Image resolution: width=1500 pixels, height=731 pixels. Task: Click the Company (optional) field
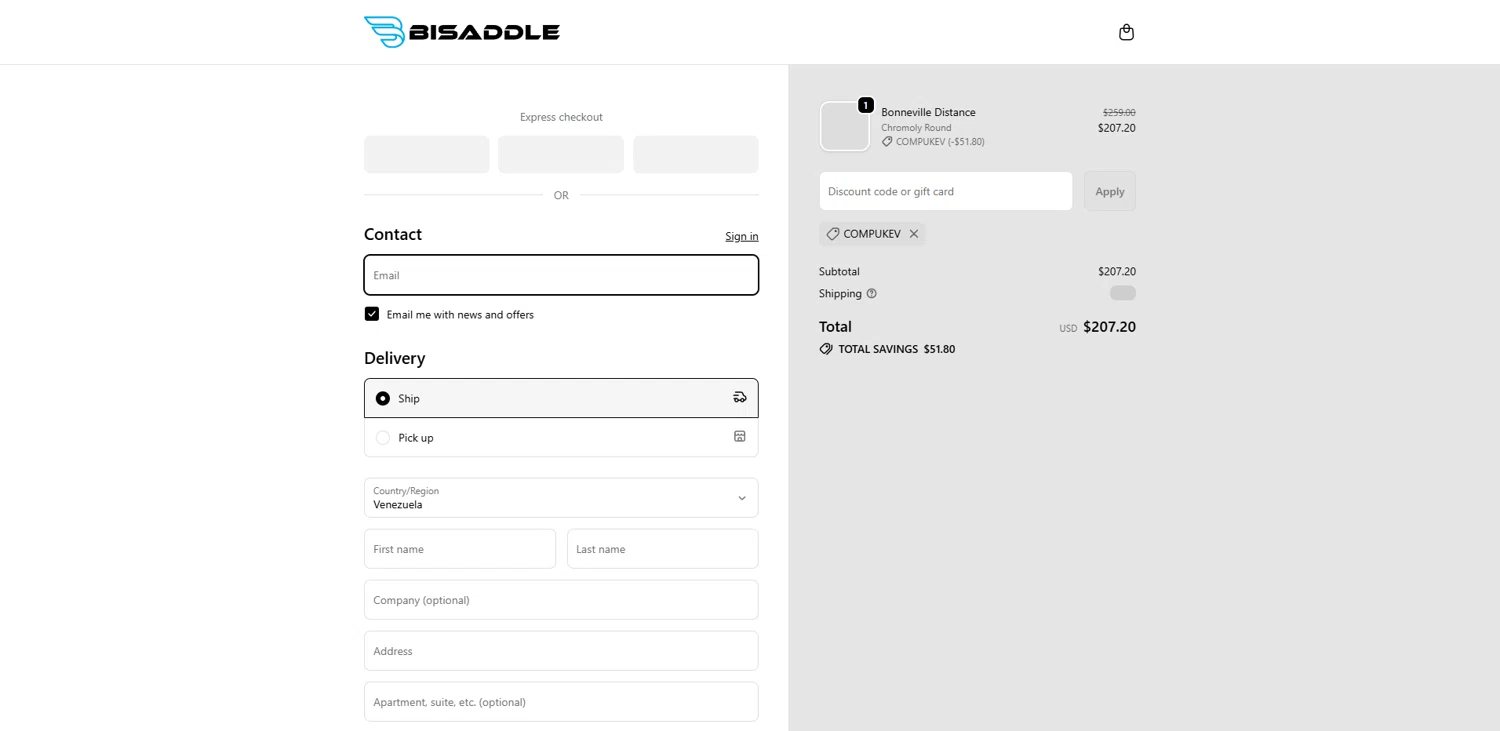[x=561, y=600]
